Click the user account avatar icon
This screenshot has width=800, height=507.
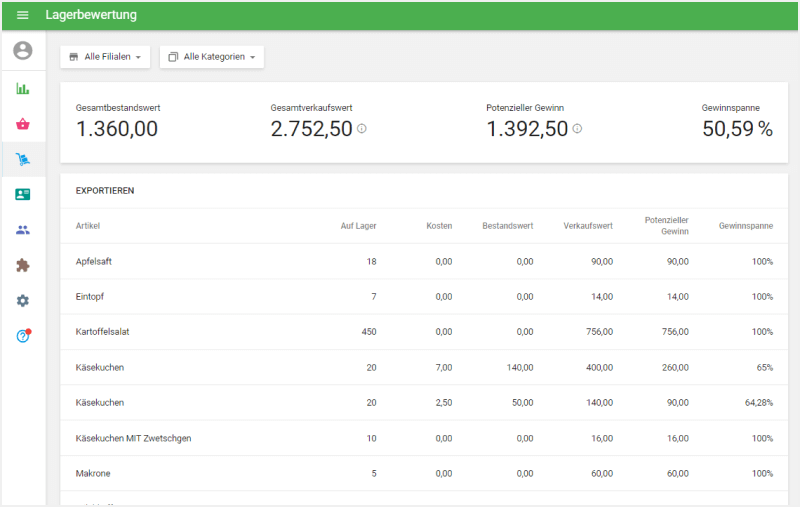click(23, 51)
